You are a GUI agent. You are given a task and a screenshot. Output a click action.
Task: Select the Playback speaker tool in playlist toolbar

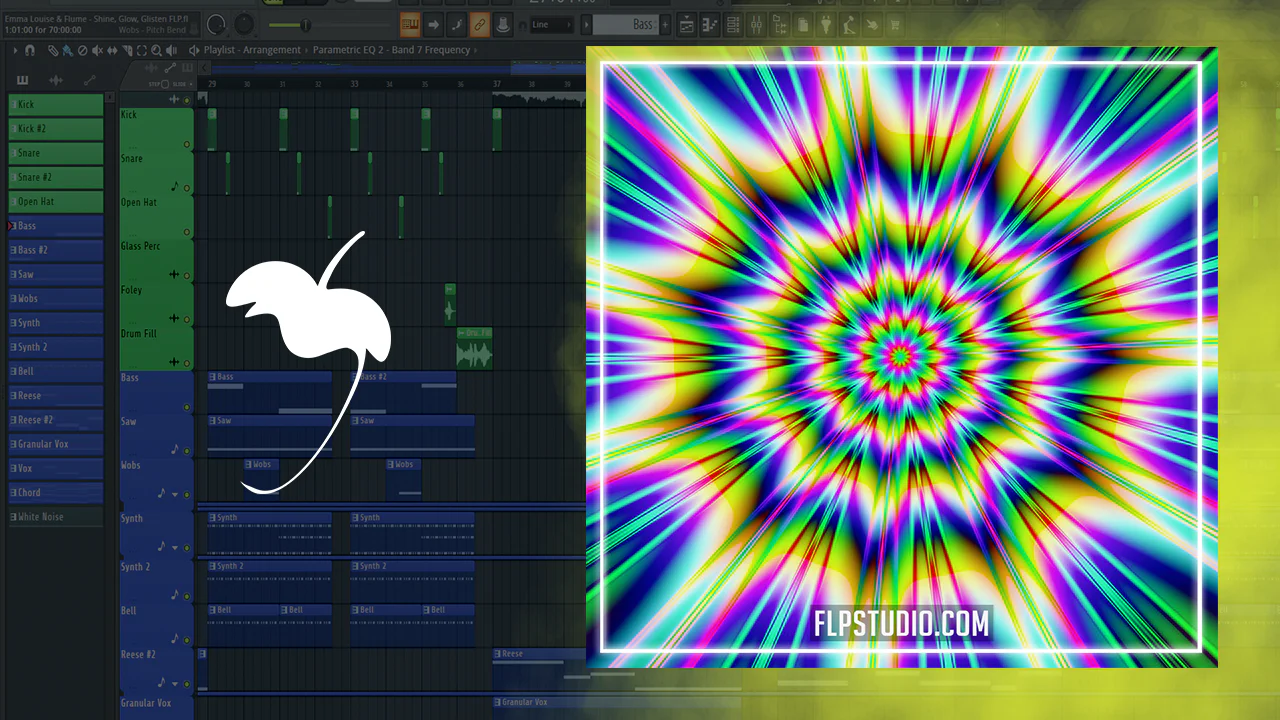click(x=172, y=50)
